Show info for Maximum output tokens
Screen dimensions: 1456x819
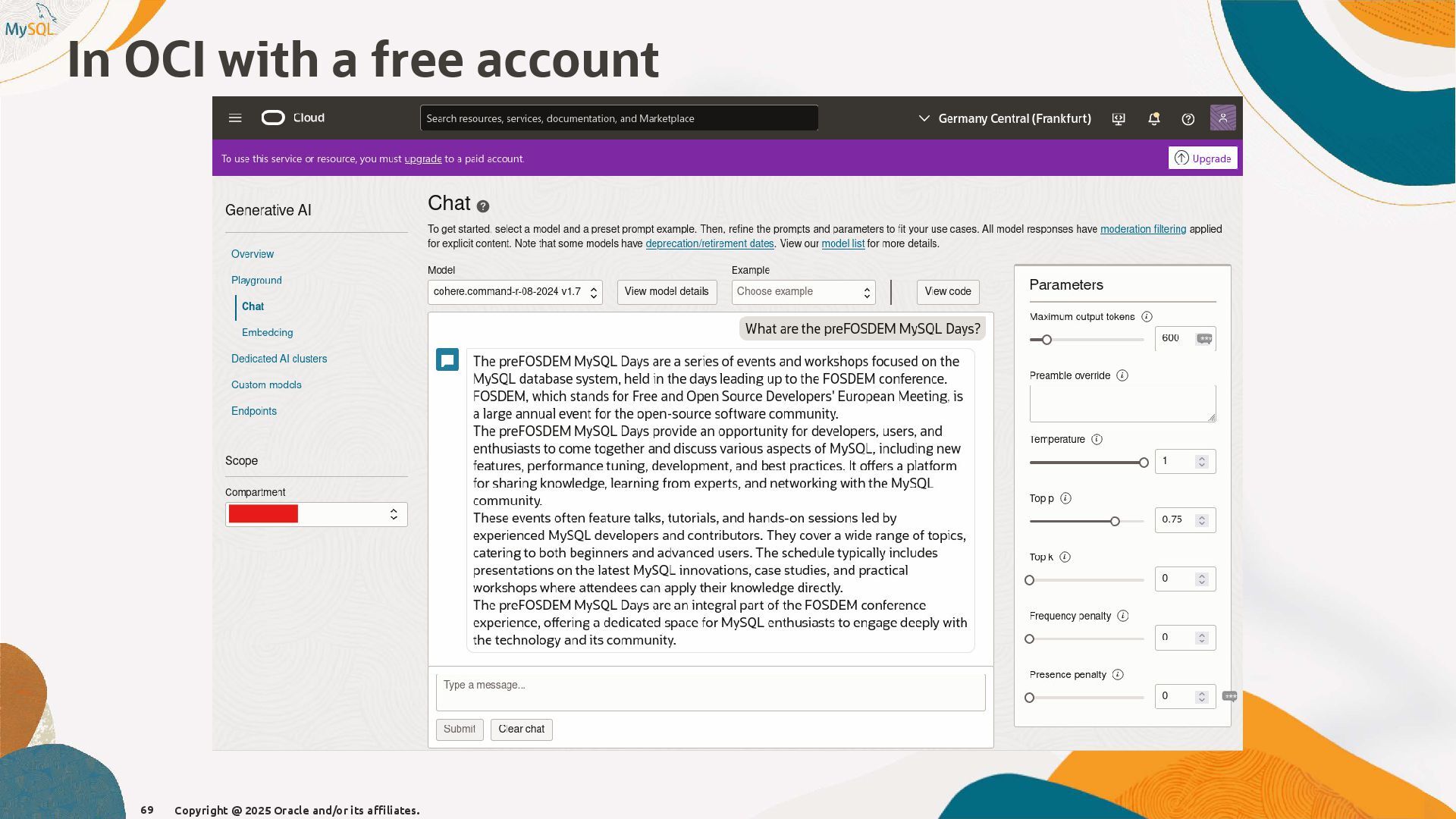coord(1147,317)
